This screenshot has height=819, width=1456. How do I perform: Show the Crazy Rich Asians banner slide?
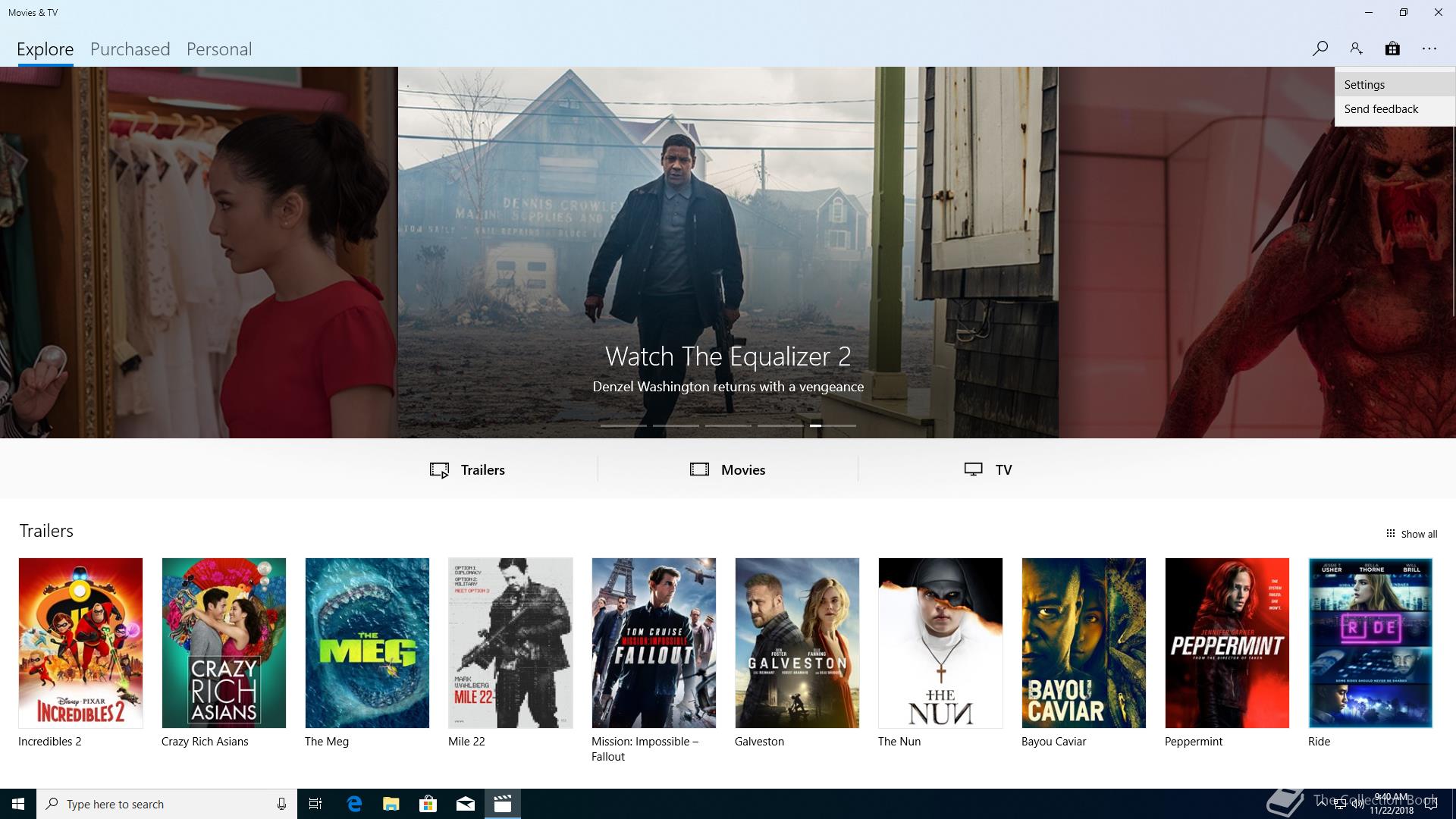(199, 253)
